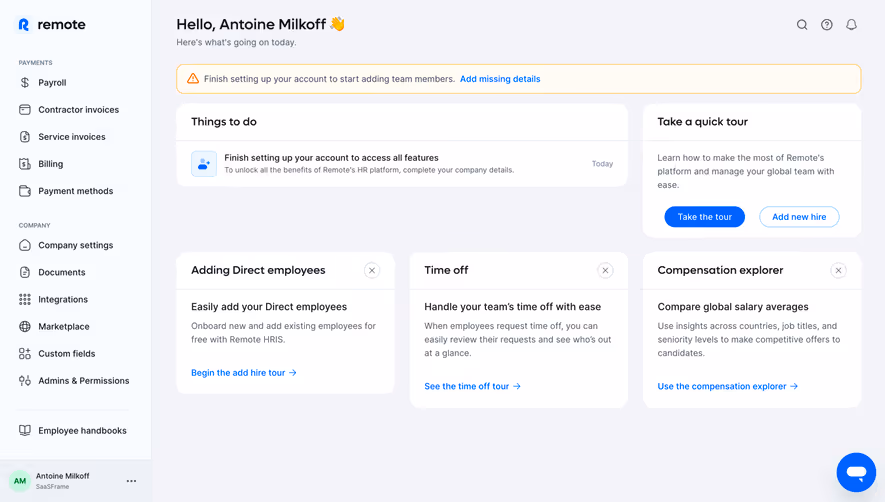Dismiss the Time off card
Viewport: 885px width, 502px height.
pyautogui.click(x=605, y=270)
